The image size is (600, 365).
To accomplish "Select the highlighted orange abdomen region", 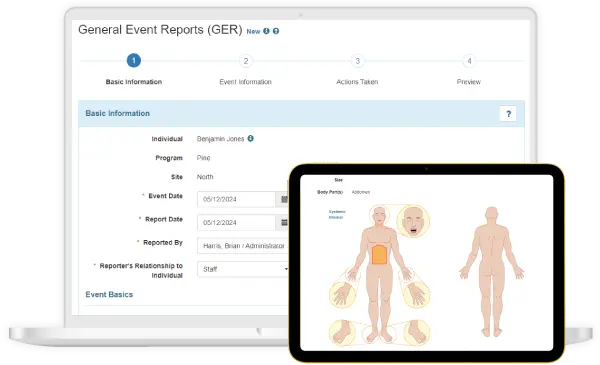I will pyautogui.click(x=379, y=255).
